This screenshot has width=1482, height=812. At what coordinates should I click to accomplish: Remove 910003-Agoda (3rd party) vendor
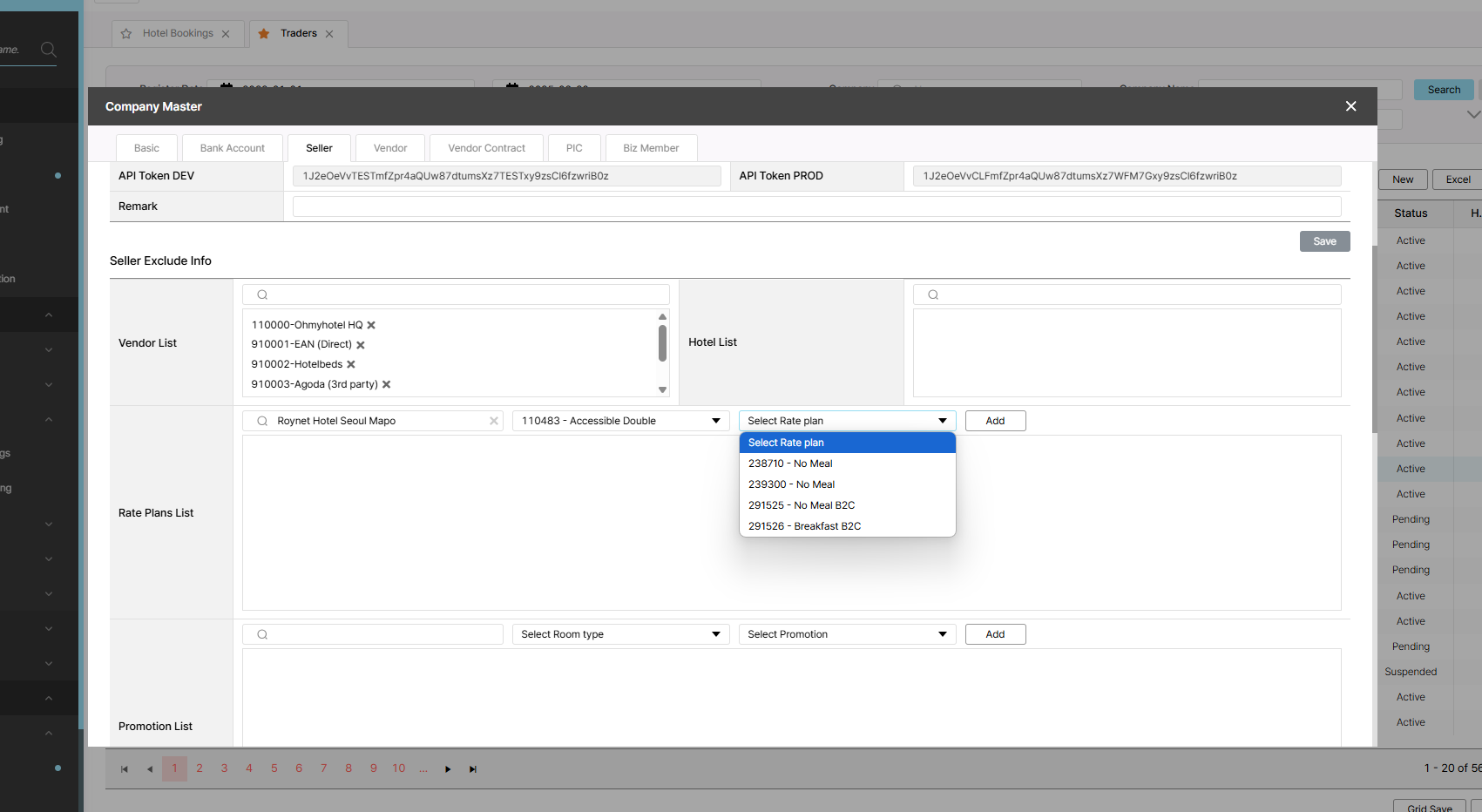[x=387, y=384]
